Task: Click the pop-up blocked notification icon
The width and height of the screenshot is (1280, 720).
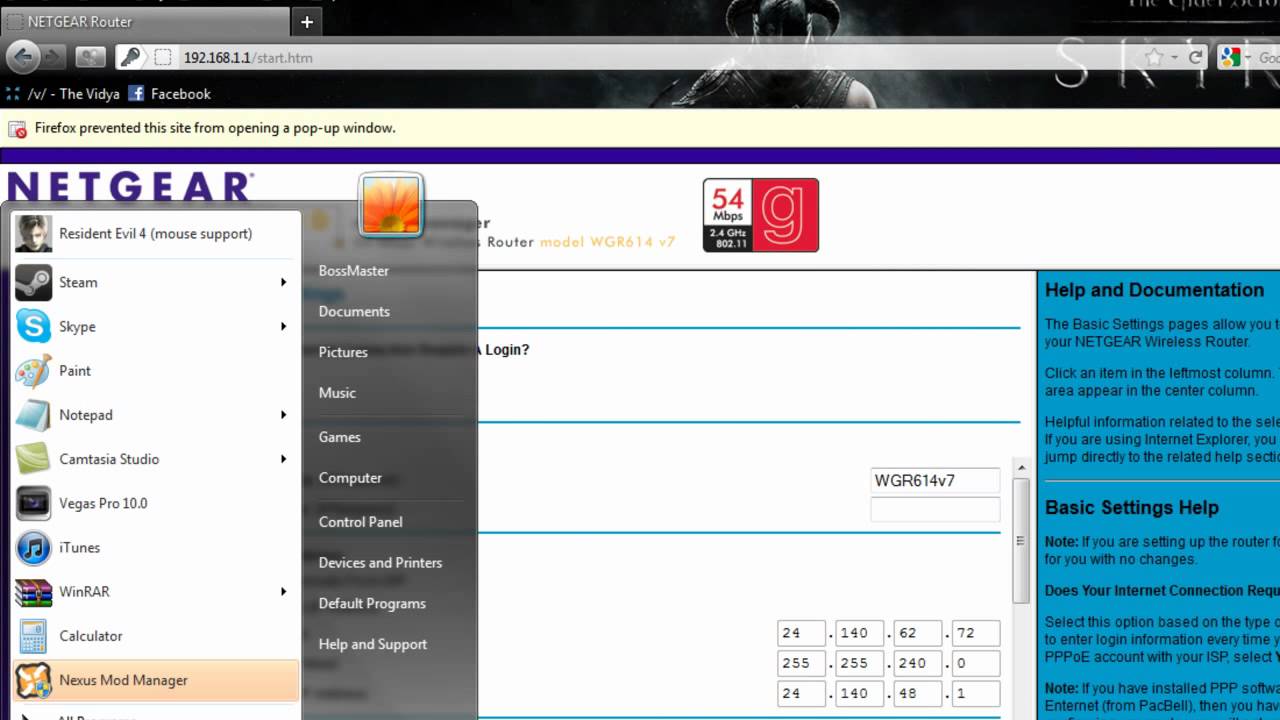Action: 18,129
